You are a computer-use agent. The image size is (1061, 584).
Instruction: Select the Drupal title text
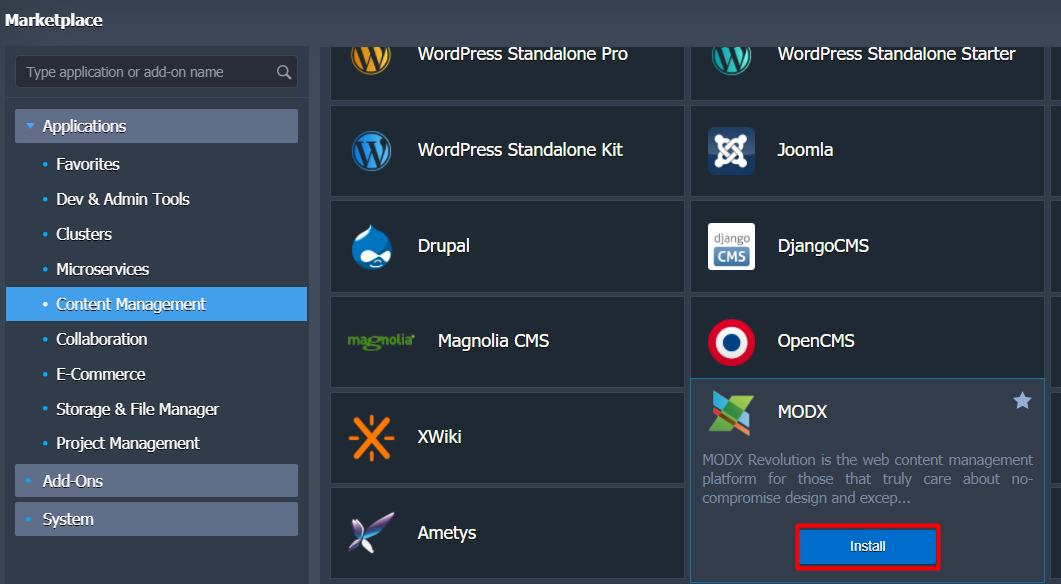tap(443, 246)
